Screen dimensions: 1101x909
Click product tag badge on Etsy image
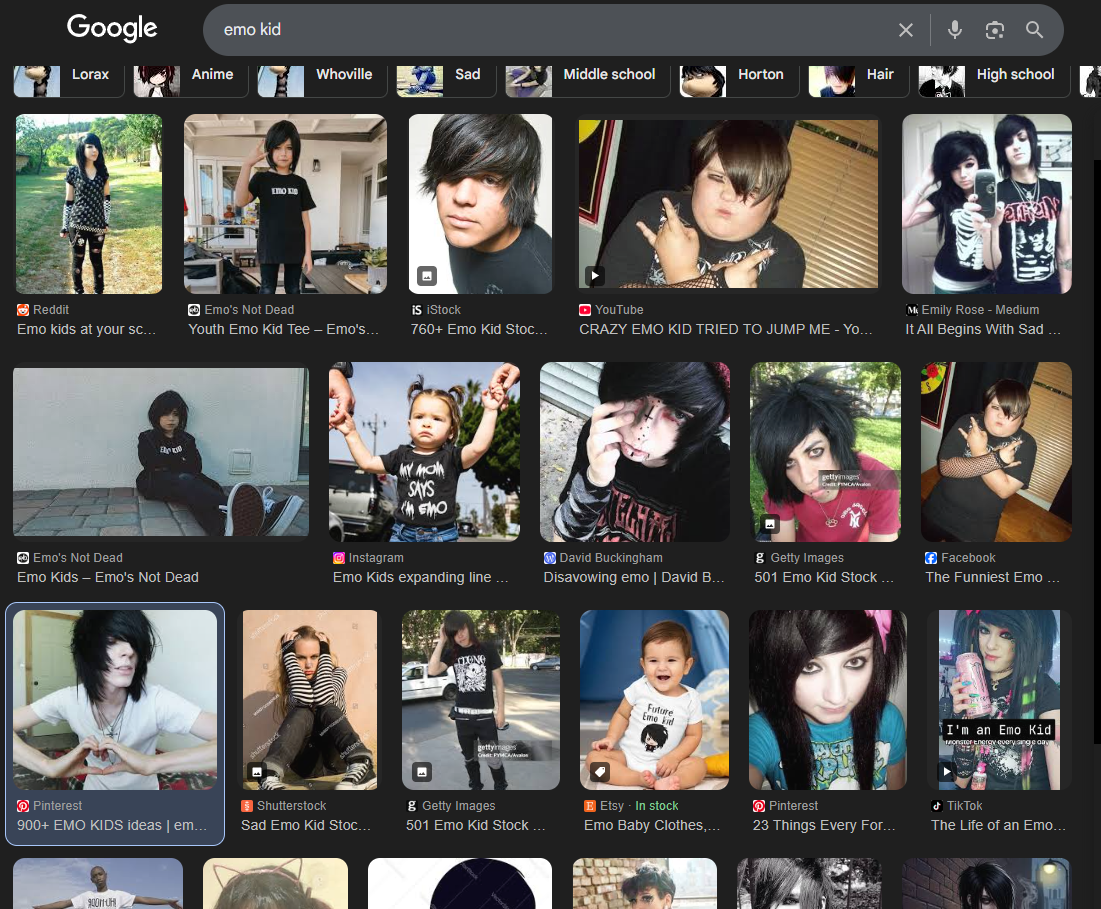pos(600,772)
